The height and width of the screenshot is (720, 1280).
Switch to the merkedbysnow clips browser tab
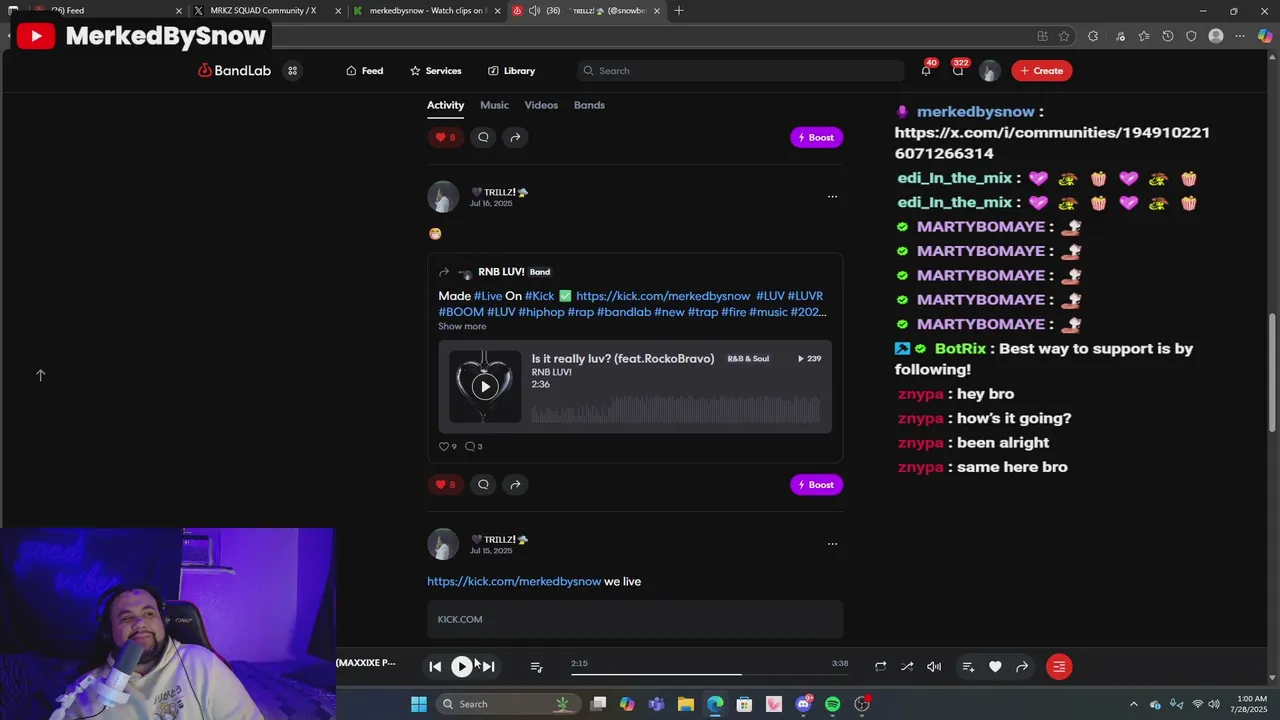427,11
